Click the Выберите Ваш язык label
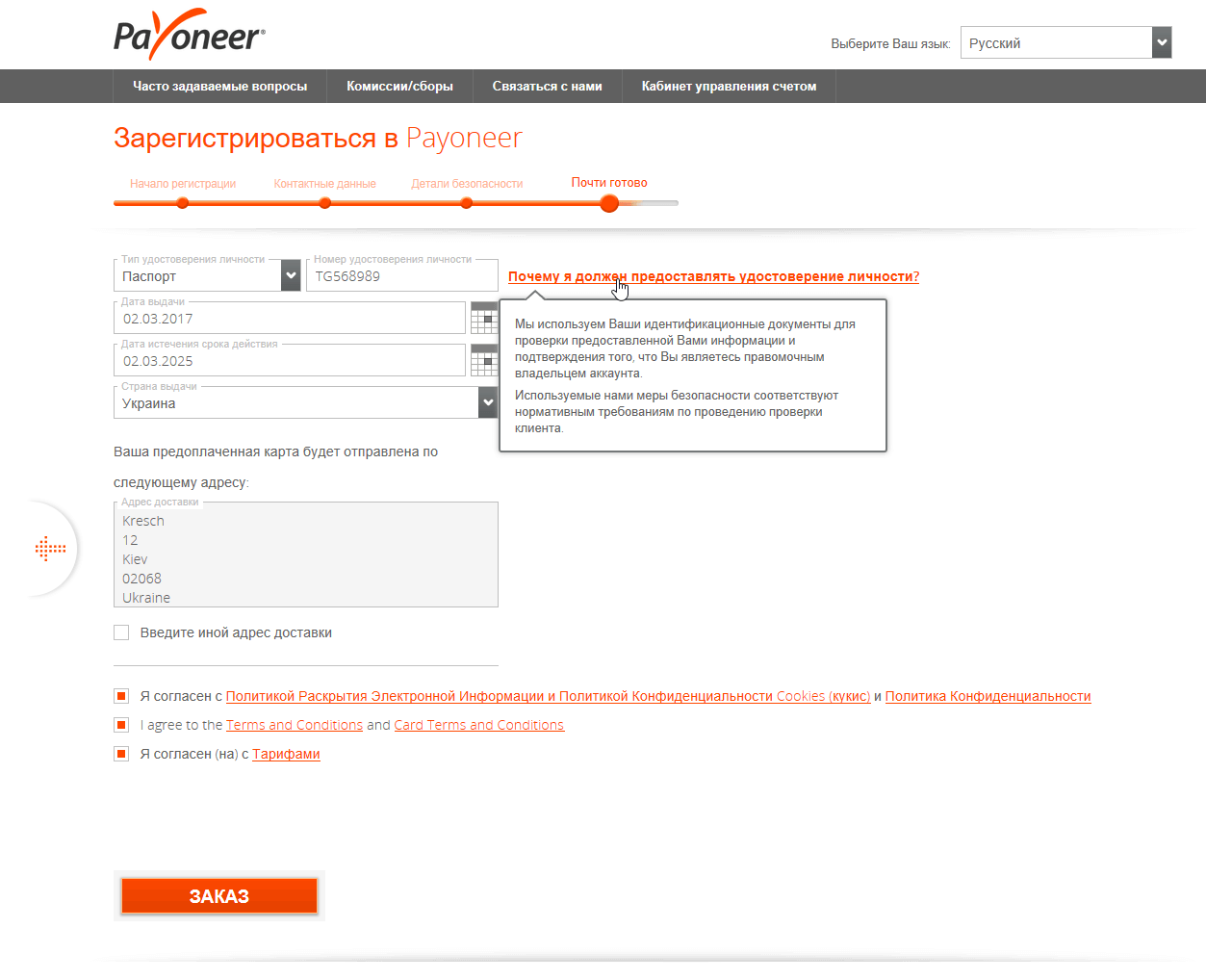 [x=890, y=43]
